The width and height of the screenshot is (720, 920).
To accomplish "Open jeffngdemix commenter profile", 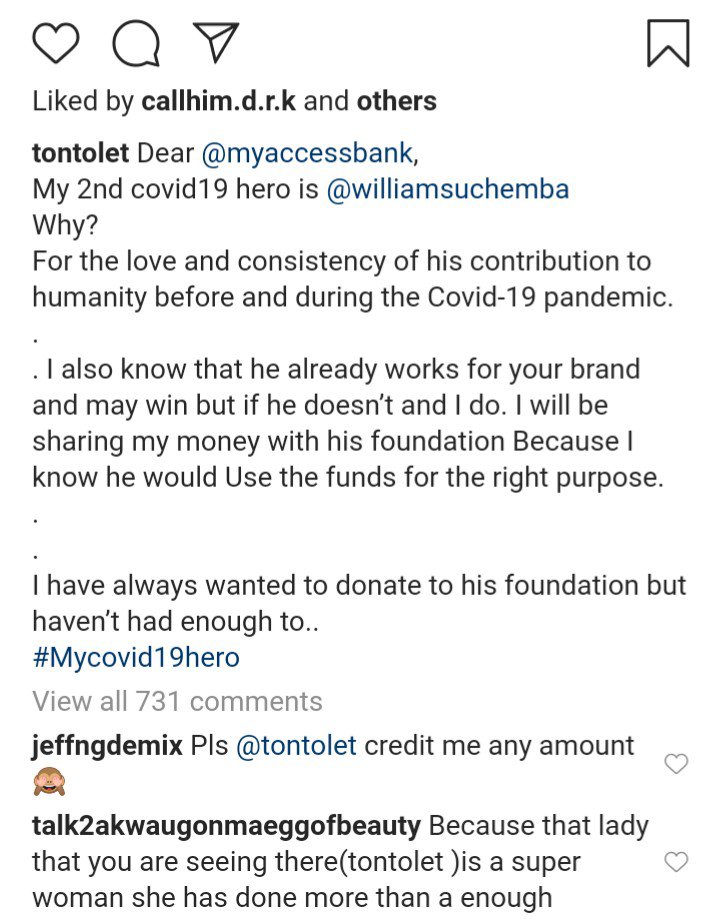I will (107, 745).
